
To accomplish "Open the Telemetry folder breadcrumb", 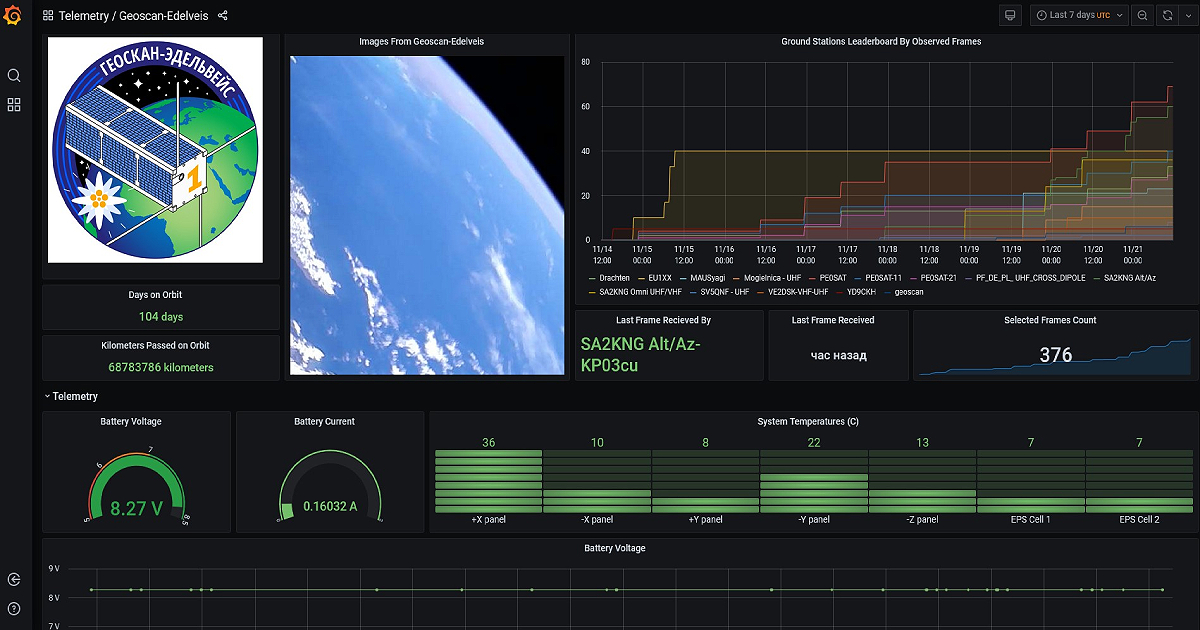I will click(x=84, y=16).
